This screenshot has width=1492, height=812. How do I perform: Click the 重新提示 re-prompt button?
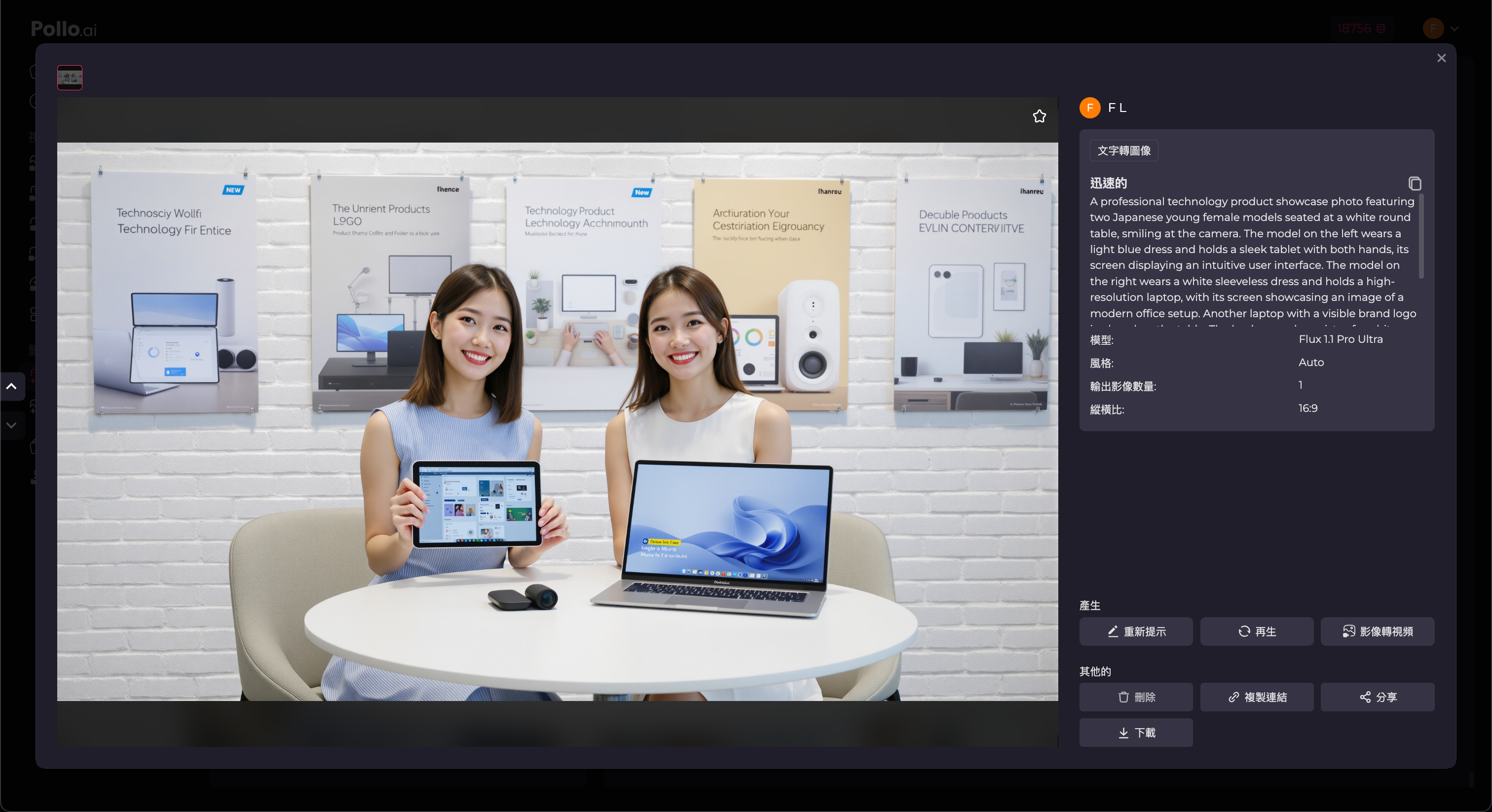tap(1135, 631)
